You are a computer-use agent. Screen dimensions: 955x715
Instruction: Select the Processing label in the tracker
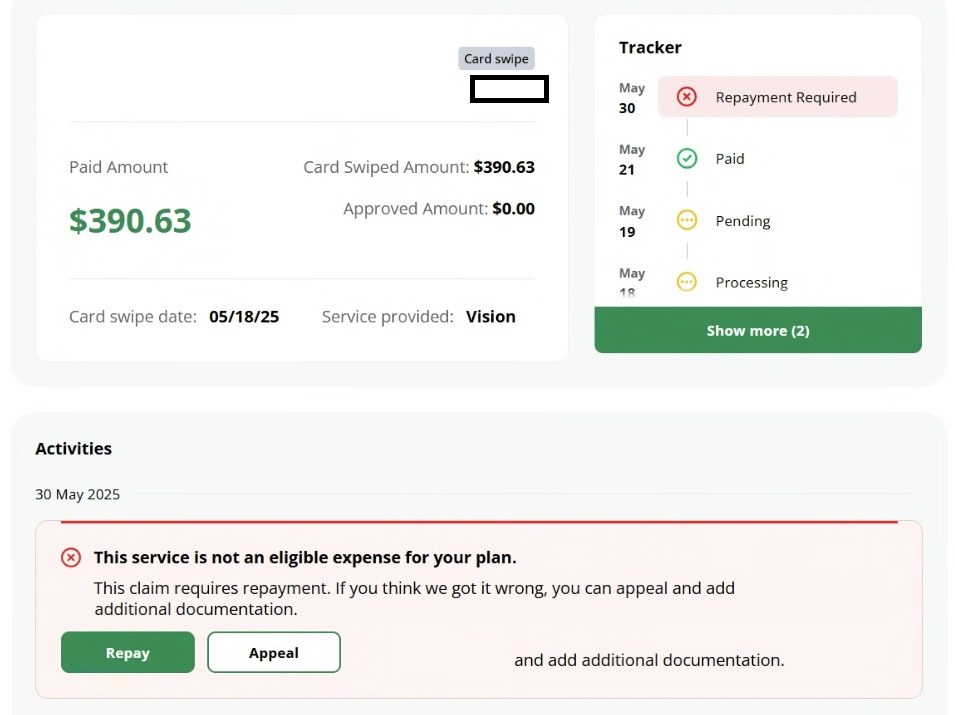coord(751,283)
